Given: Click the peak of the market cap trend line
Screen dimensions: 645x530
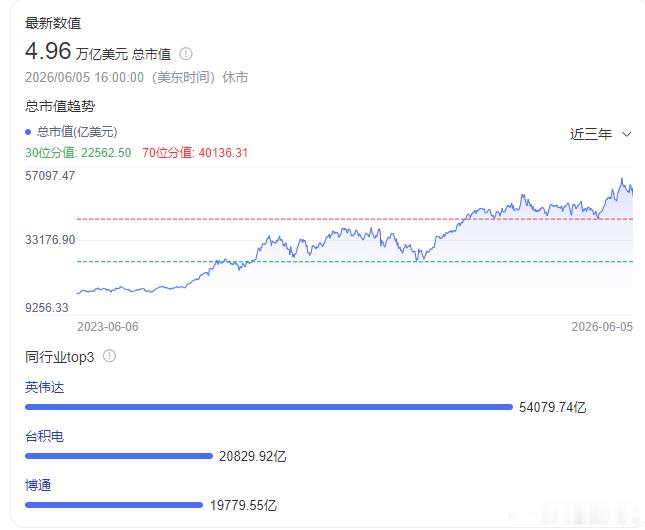Looking at the screenshot, I should (x=622, y=179).
